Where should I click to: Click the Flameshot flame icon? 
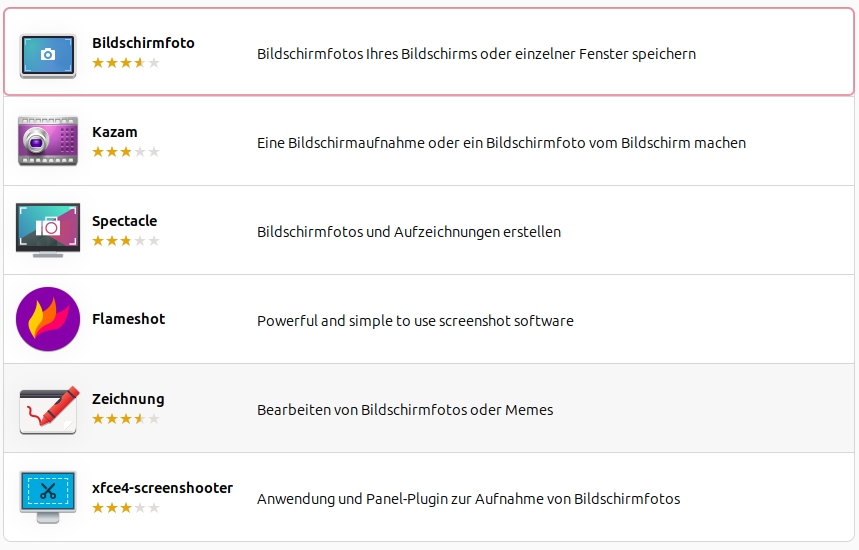point(48,319)
